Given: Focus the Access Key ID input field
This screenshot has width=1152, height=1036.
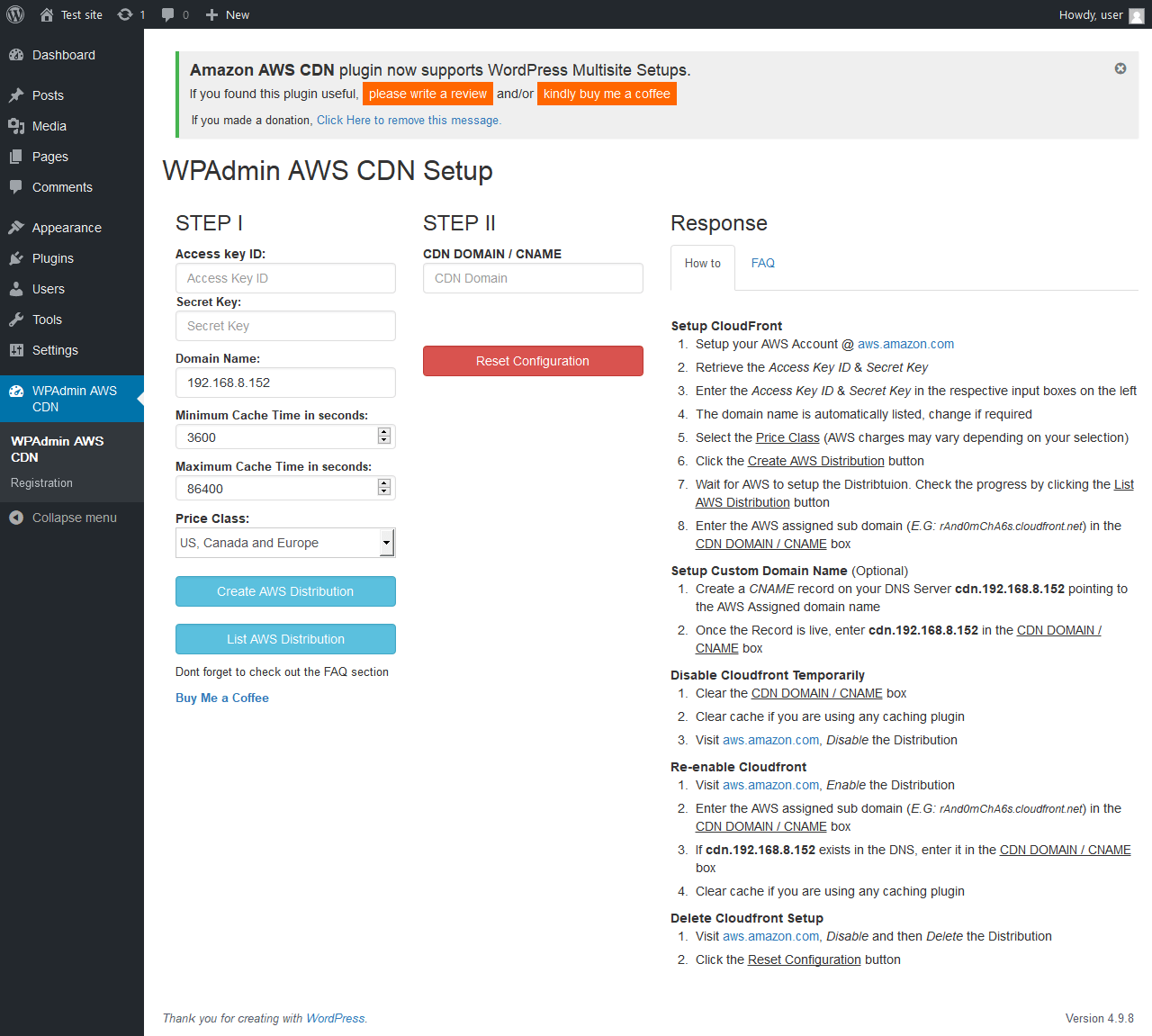Looking at the screenshot, I should click(x=285, y=278).
